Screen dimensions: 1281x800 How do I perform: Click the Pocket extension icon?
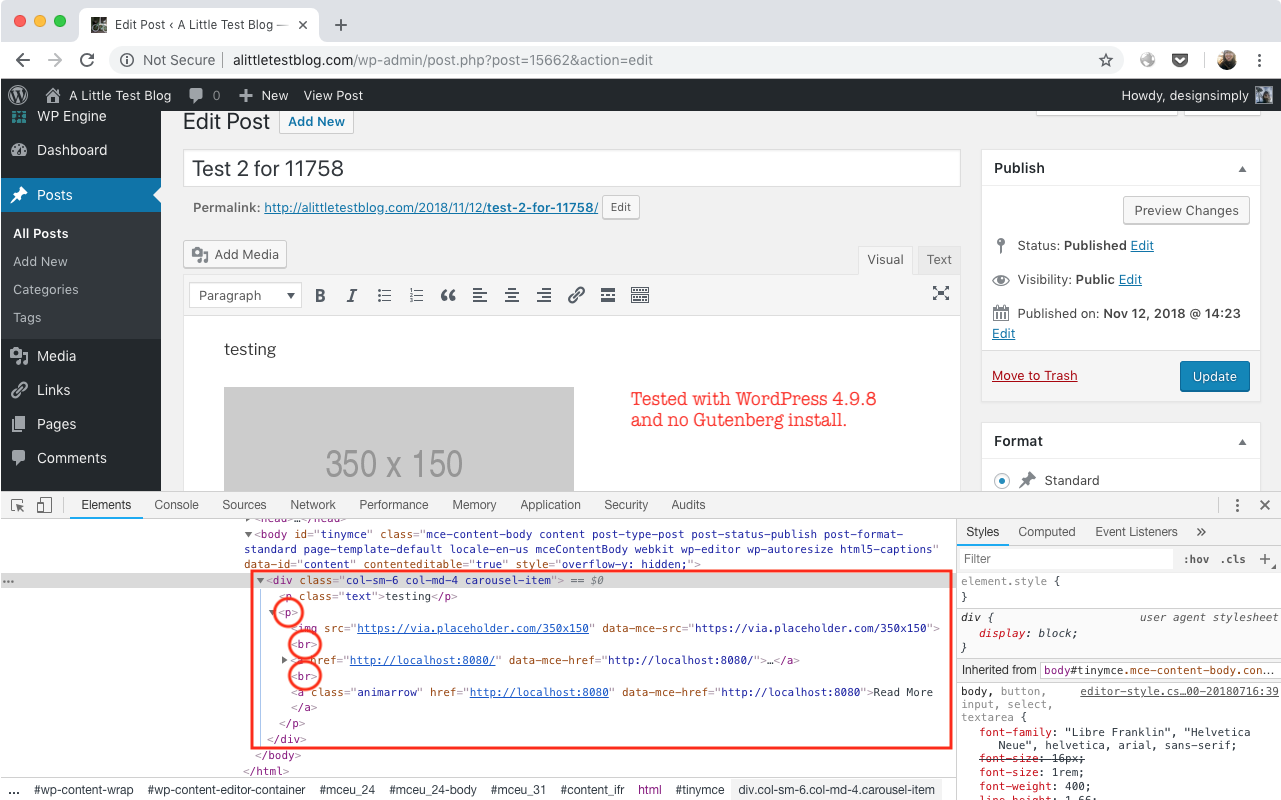tap(1180, 60)
